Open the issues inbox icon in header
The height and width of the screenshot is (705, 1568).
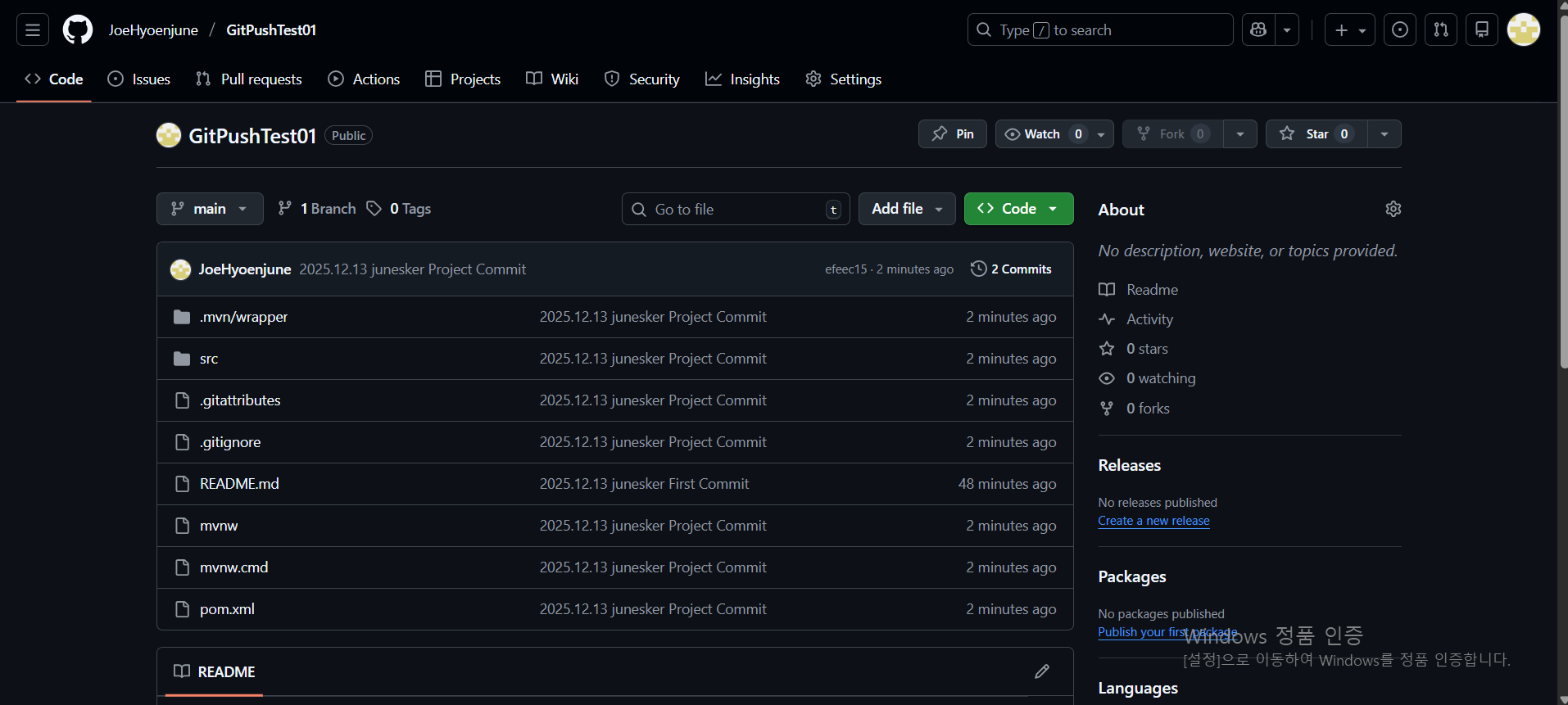(1400, 30)
